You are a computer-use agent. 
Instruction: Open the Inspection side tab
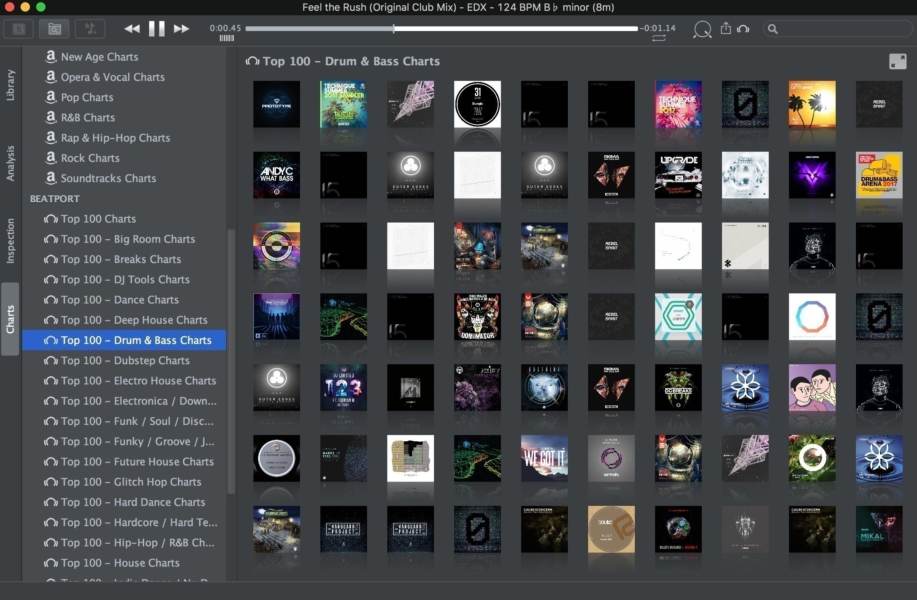point(11,240)
